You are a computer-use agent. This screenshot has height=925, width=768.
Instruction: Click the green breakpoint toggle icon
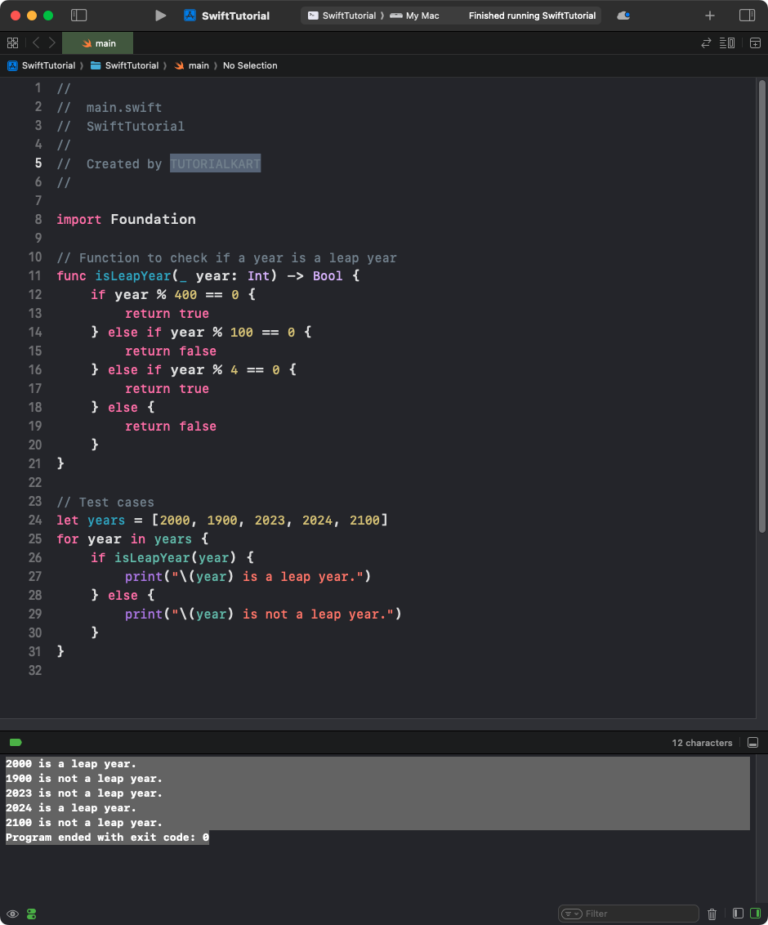(15, 743)
